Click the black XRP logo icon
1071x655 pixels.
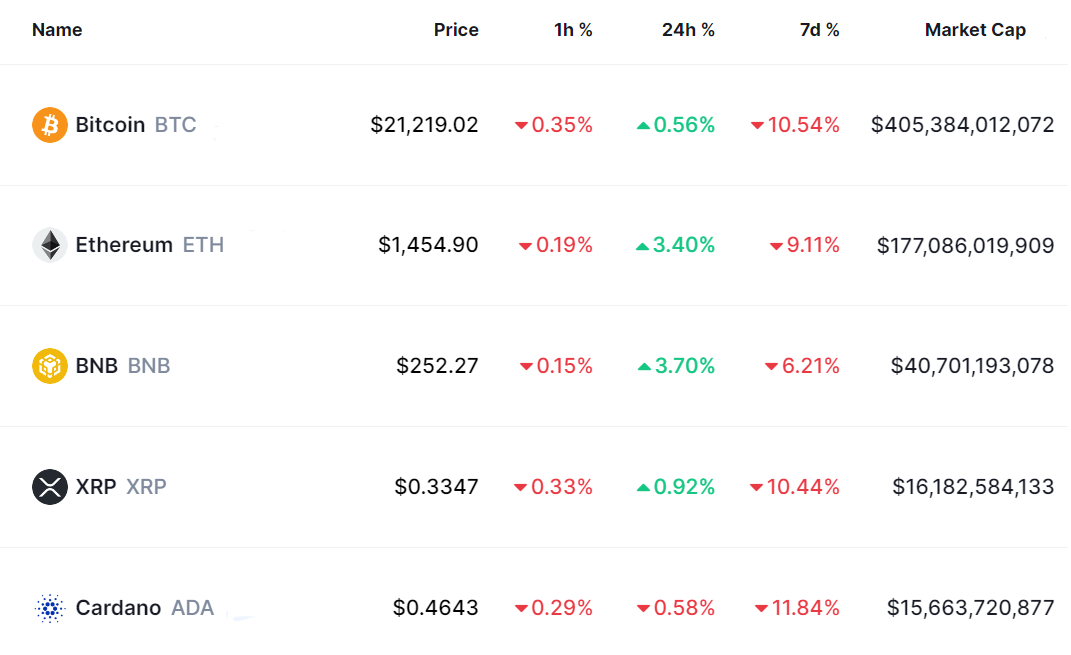click(x=50, y=487)
